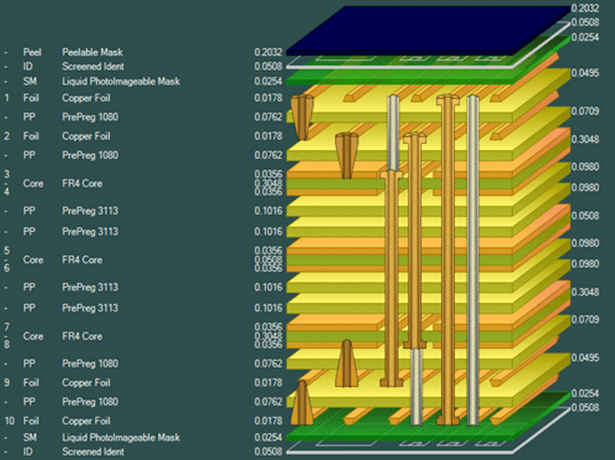Viewport: 615px width, 460px height.
Task: Select Copper Foil description on layer 1 row
Action: [86, 98]
